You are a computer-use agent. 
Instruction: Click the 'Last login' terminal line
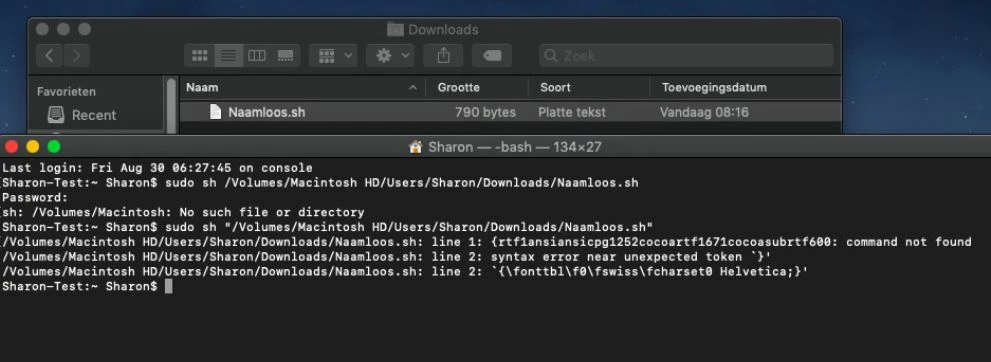click(x=157, y=168)
